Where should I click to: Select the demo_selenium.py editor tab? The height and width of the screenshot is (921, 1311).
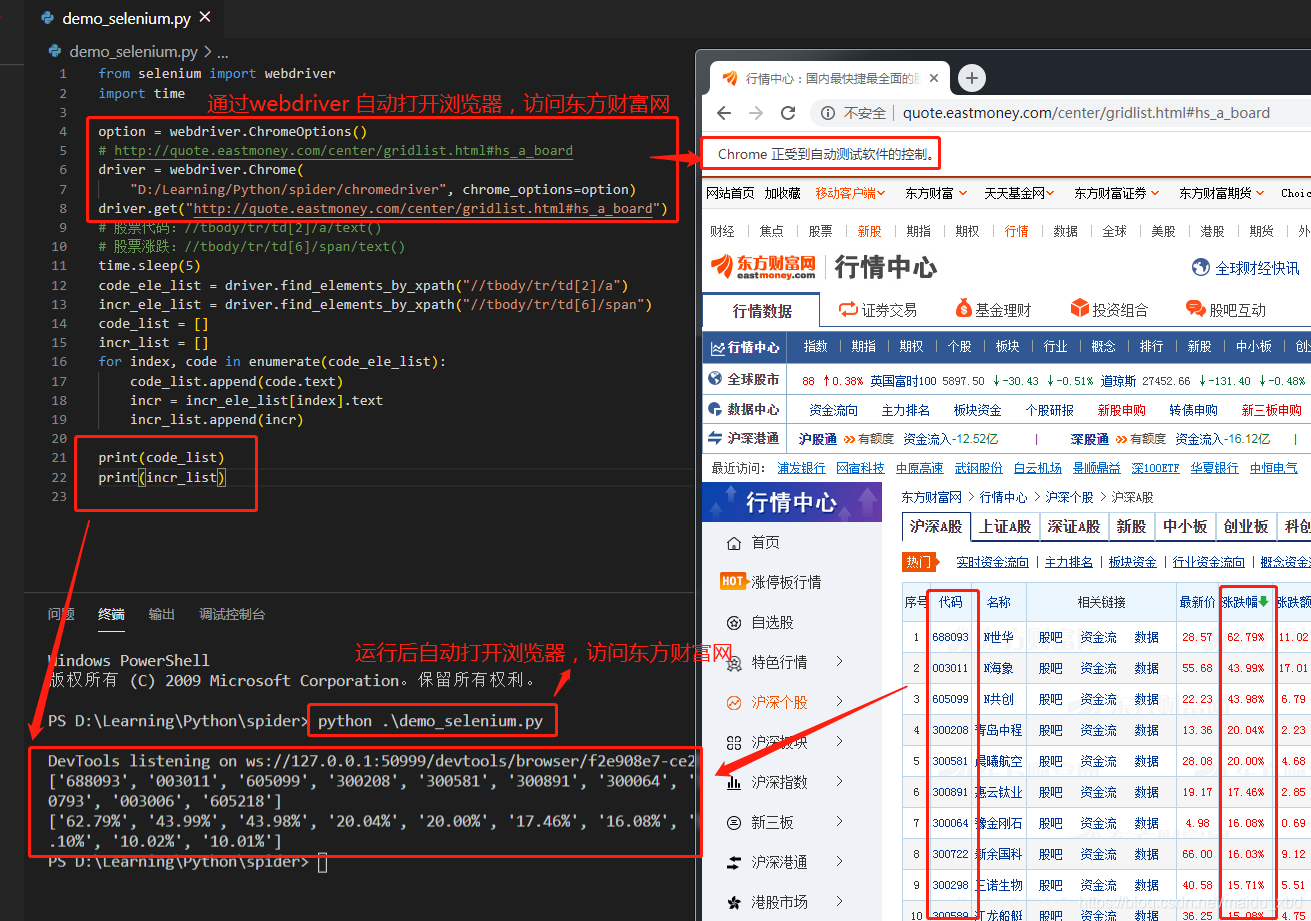[x=127, y=19]
